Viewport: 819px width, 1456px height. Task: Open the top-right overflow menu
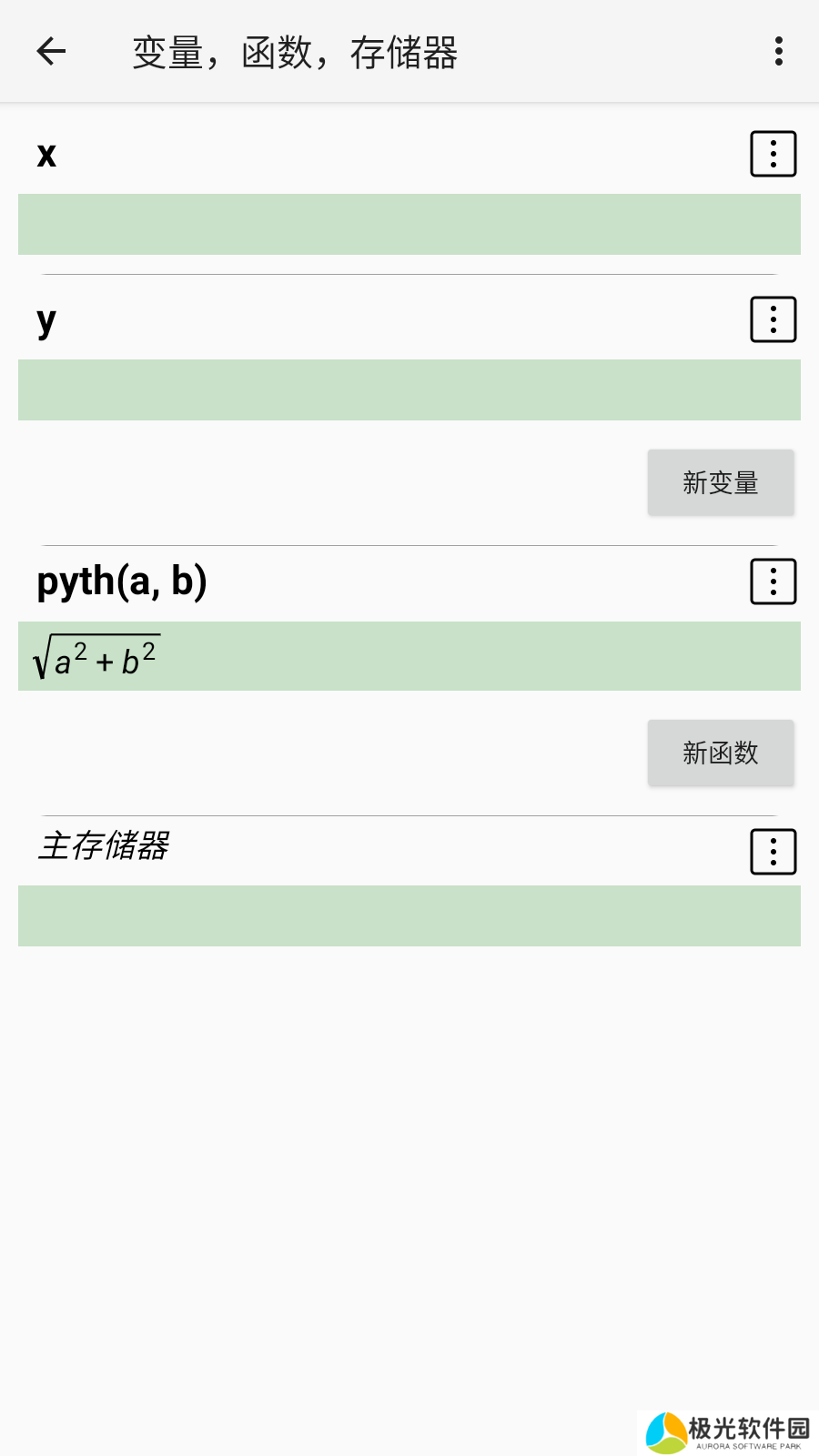click(778, 51)
